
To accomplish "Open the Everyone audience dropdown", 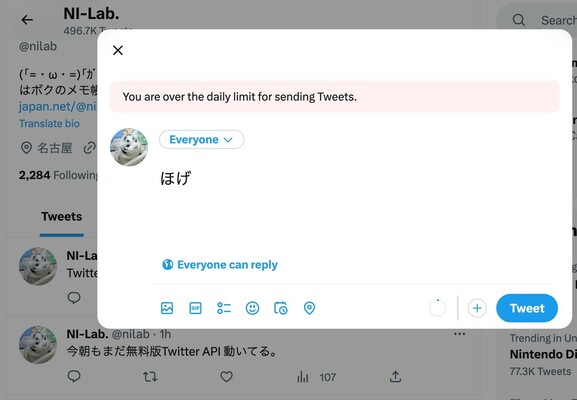I will point(201,139).
